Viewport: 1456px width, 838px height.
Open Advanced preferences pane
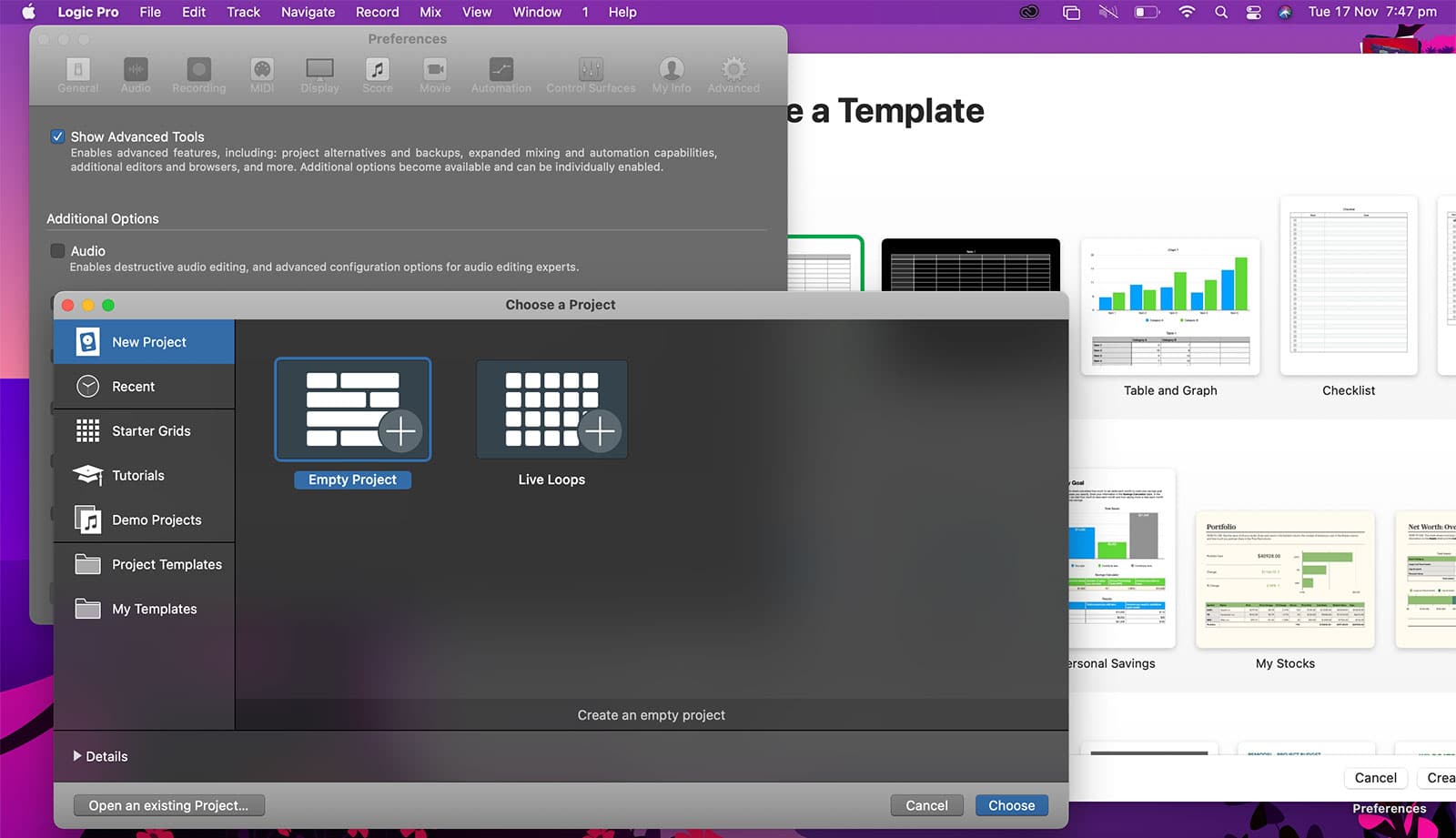tap(733, 76)
